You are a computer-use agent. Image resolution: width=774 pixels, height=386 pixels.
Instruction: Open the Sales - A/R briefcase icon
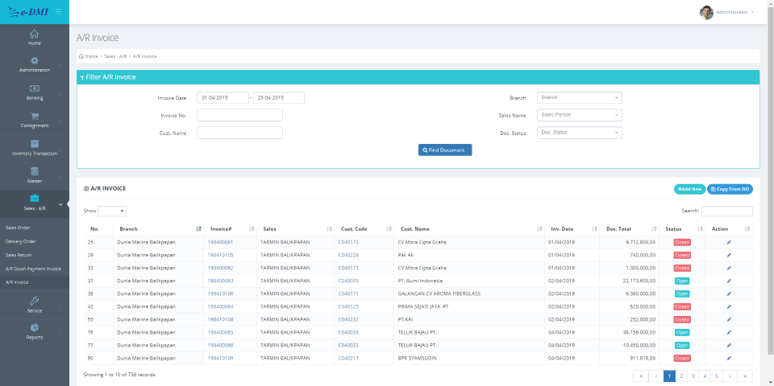[x=35, y=198]
